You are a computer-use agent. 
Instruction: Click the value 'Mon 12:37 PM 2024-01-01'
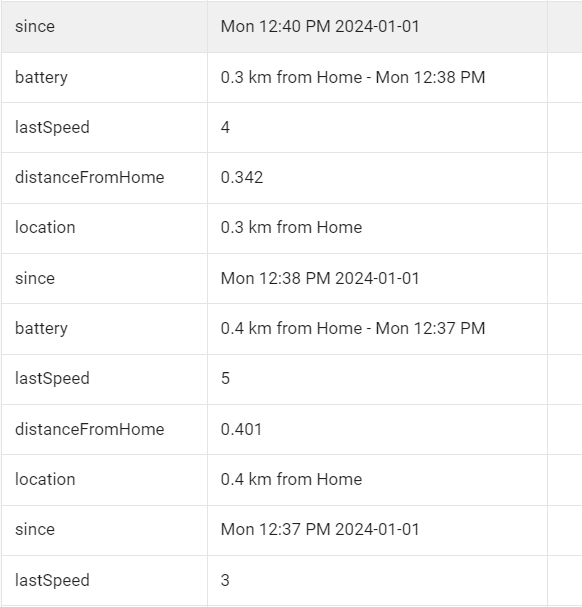(x=320, y=530)
